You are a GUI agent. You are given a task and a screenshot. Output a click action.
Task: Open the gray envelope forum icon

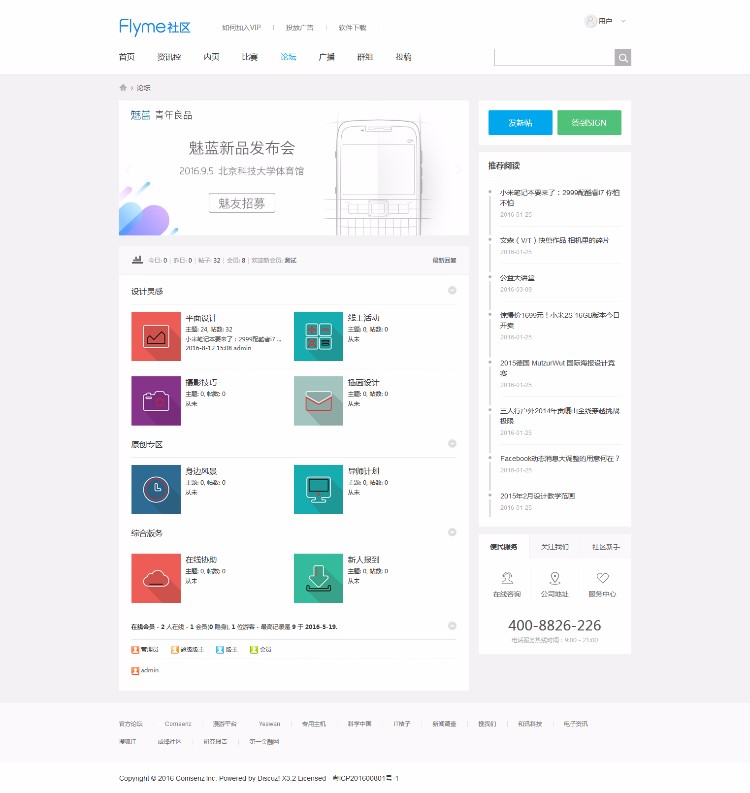(319, 401)
